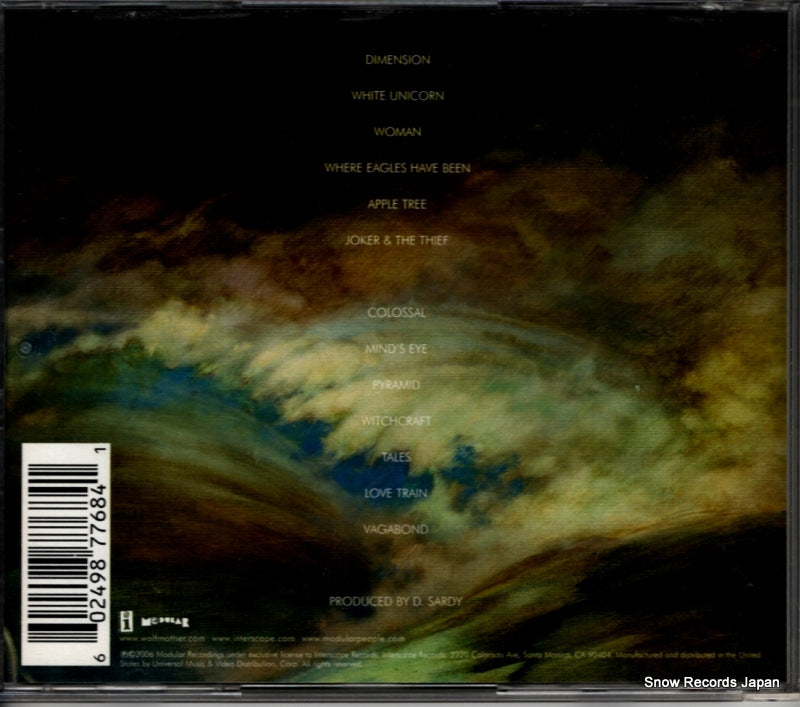800x707 pixels.
Task: Click the PRODUCED BY D. SARDY credit
Action: [396, 601]
